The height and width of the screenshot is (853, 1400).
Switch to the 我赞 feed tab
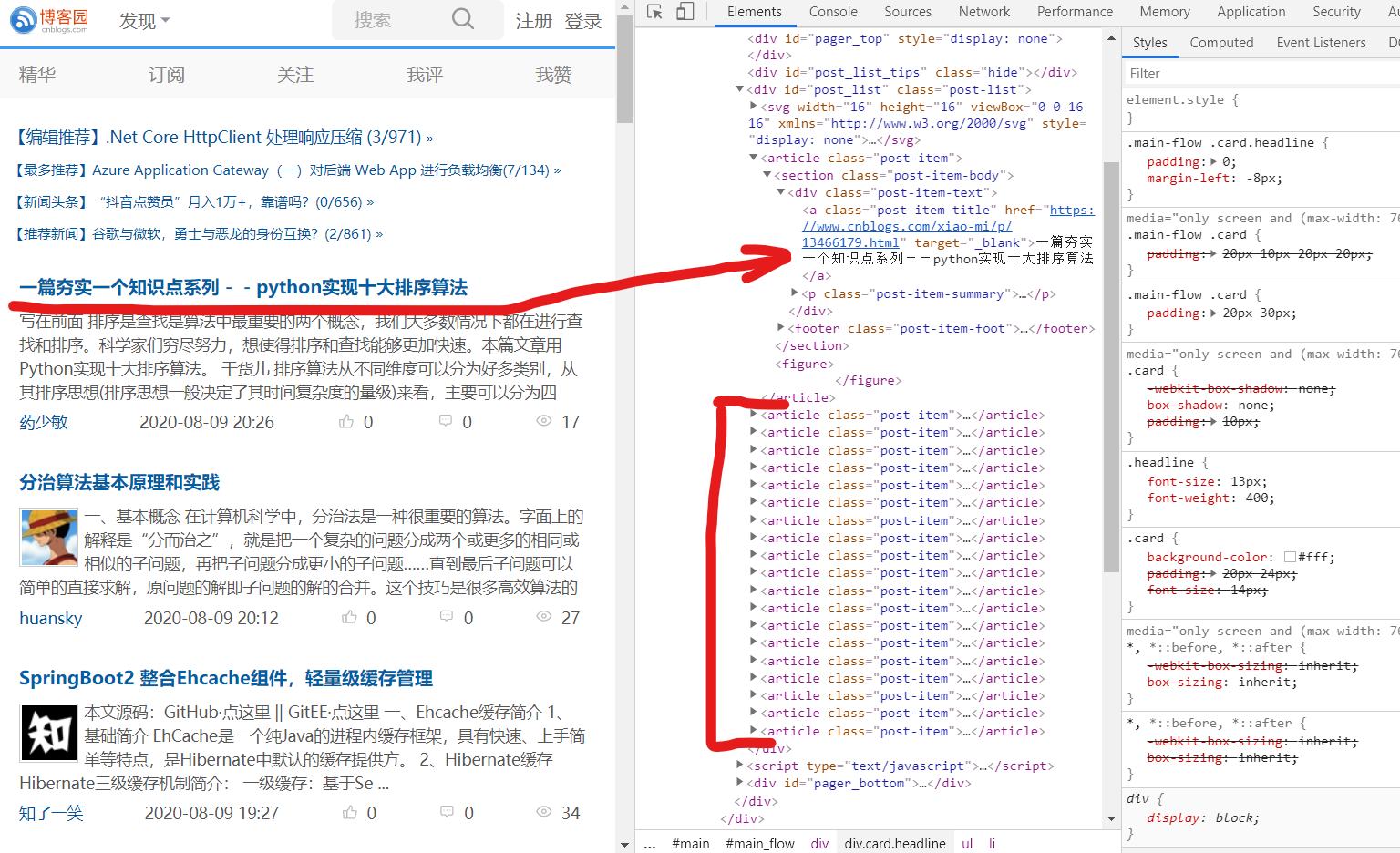pyautogui.click(x=553, y=75)
